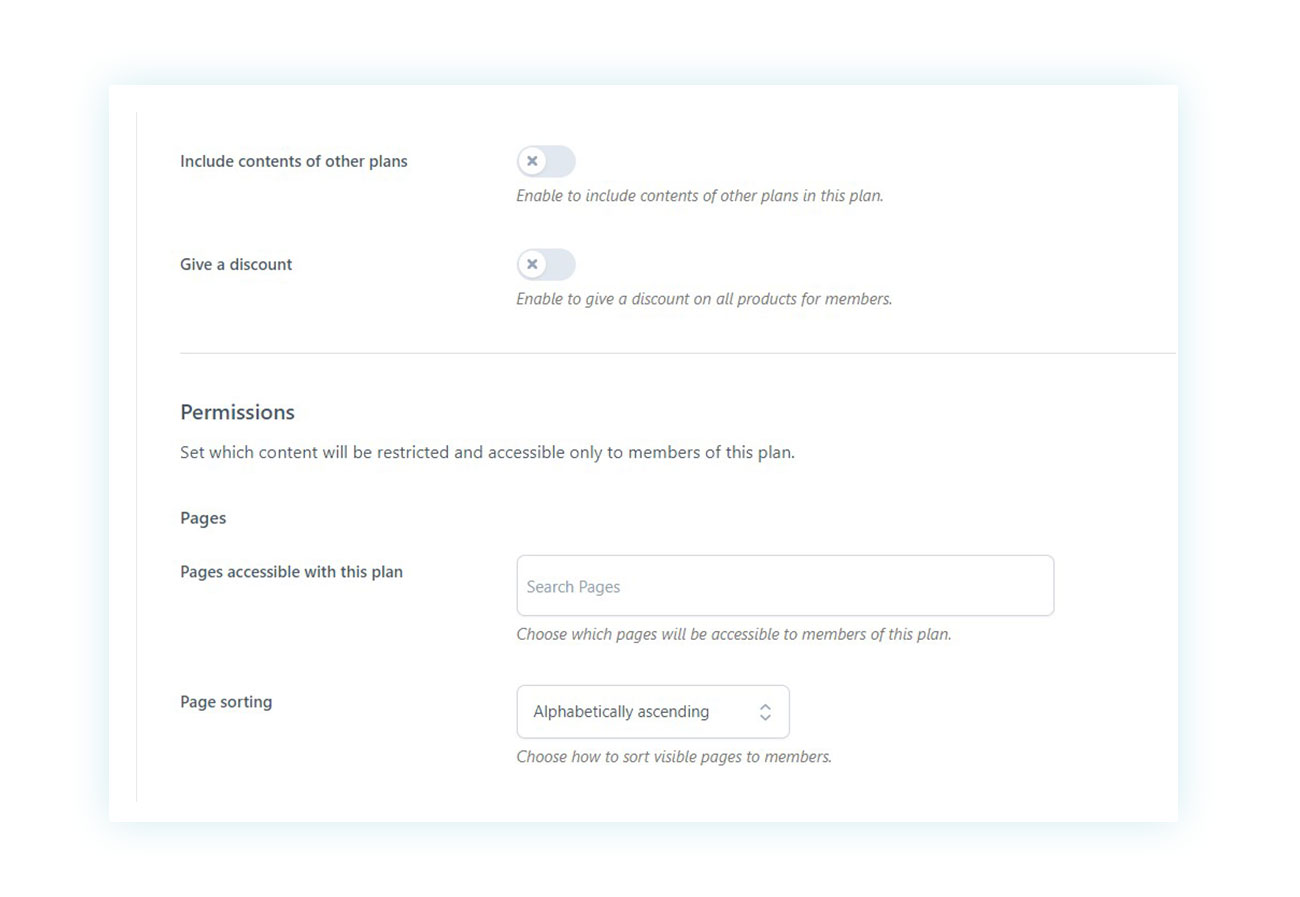Image resolution: width=1300 pixels, height=897 pixels.
Task: Click the up-down chevron icon in Page sorting
Action: tap(765, 712)
